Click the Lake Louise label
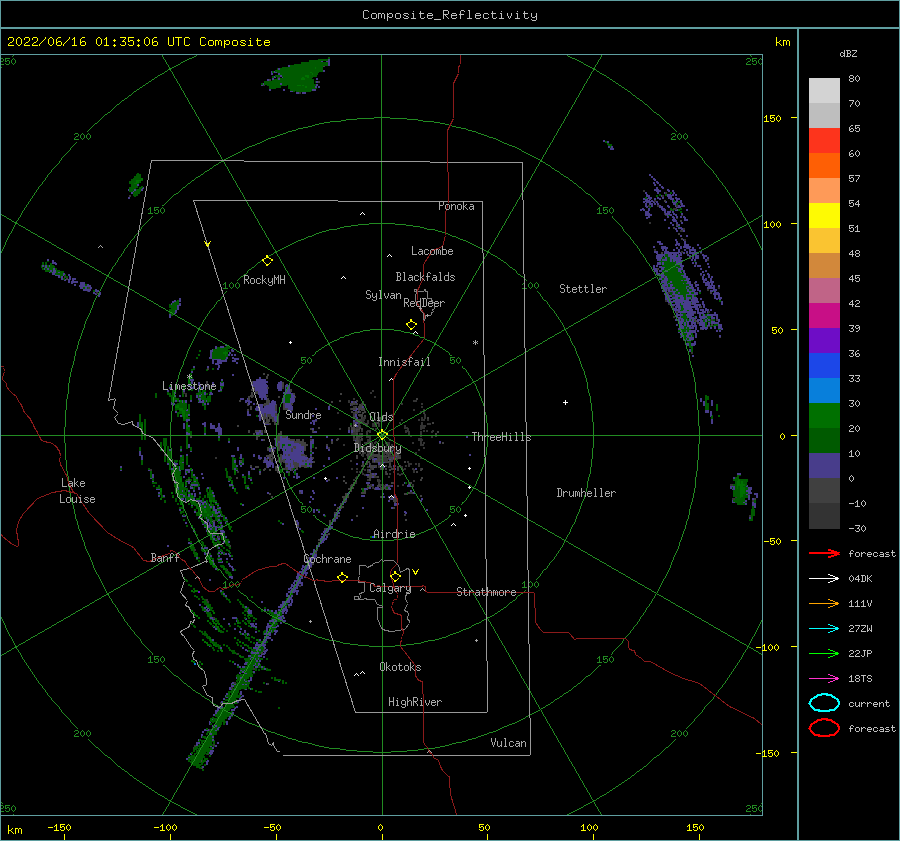Image resolution: width=900 pixels, height=841 pixels. (77, 491)
